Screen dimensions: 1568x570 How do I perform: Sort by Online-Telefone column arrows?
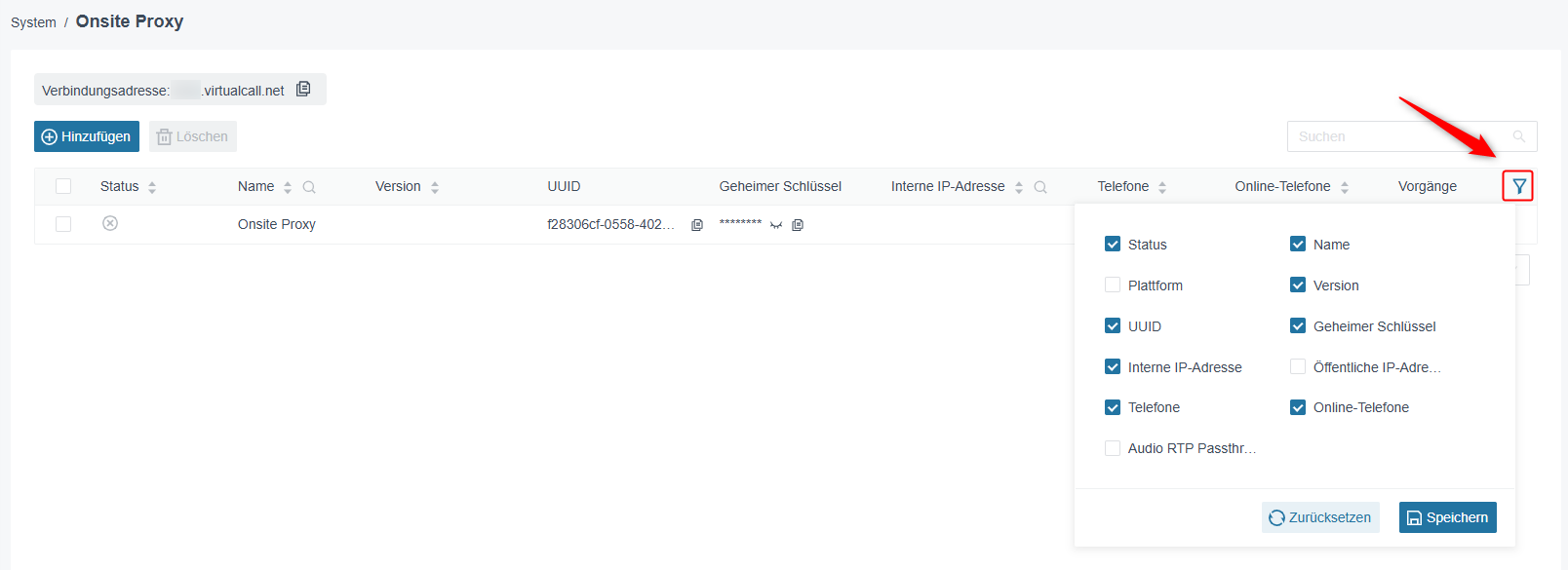1345,187
